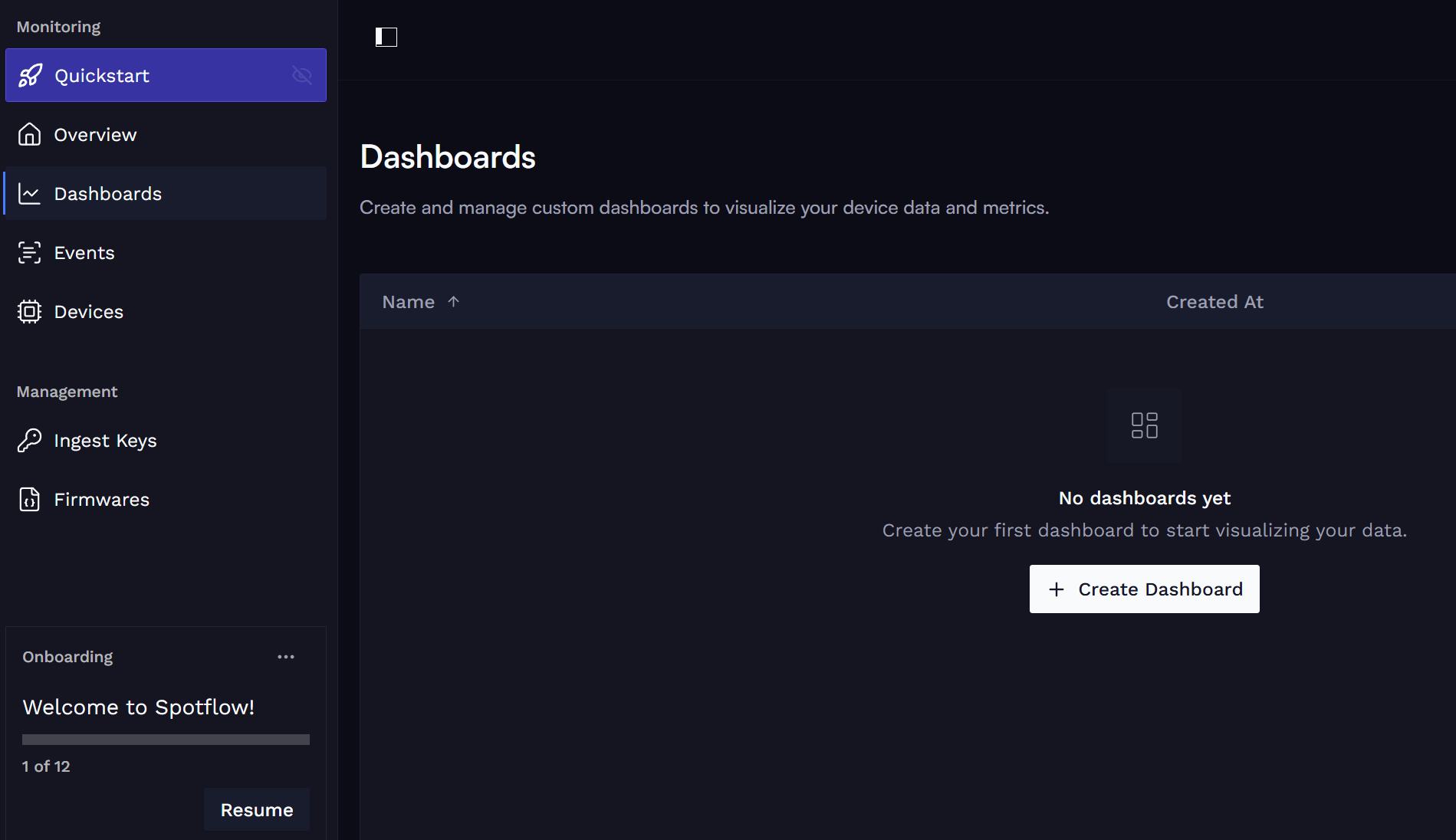Click the Ingest Keys key icon
1456x840 pixels.
[29, 440]
